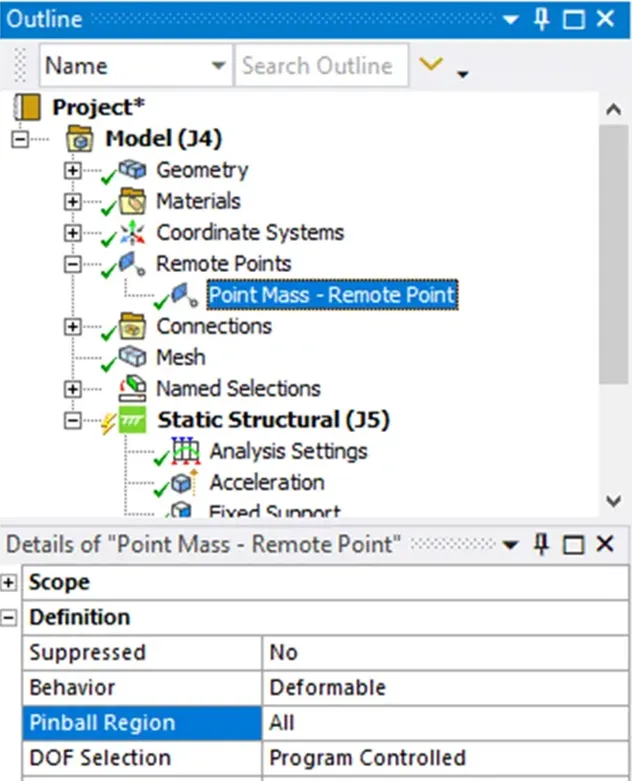Select Materials in the outline tree

pos(198,201)
